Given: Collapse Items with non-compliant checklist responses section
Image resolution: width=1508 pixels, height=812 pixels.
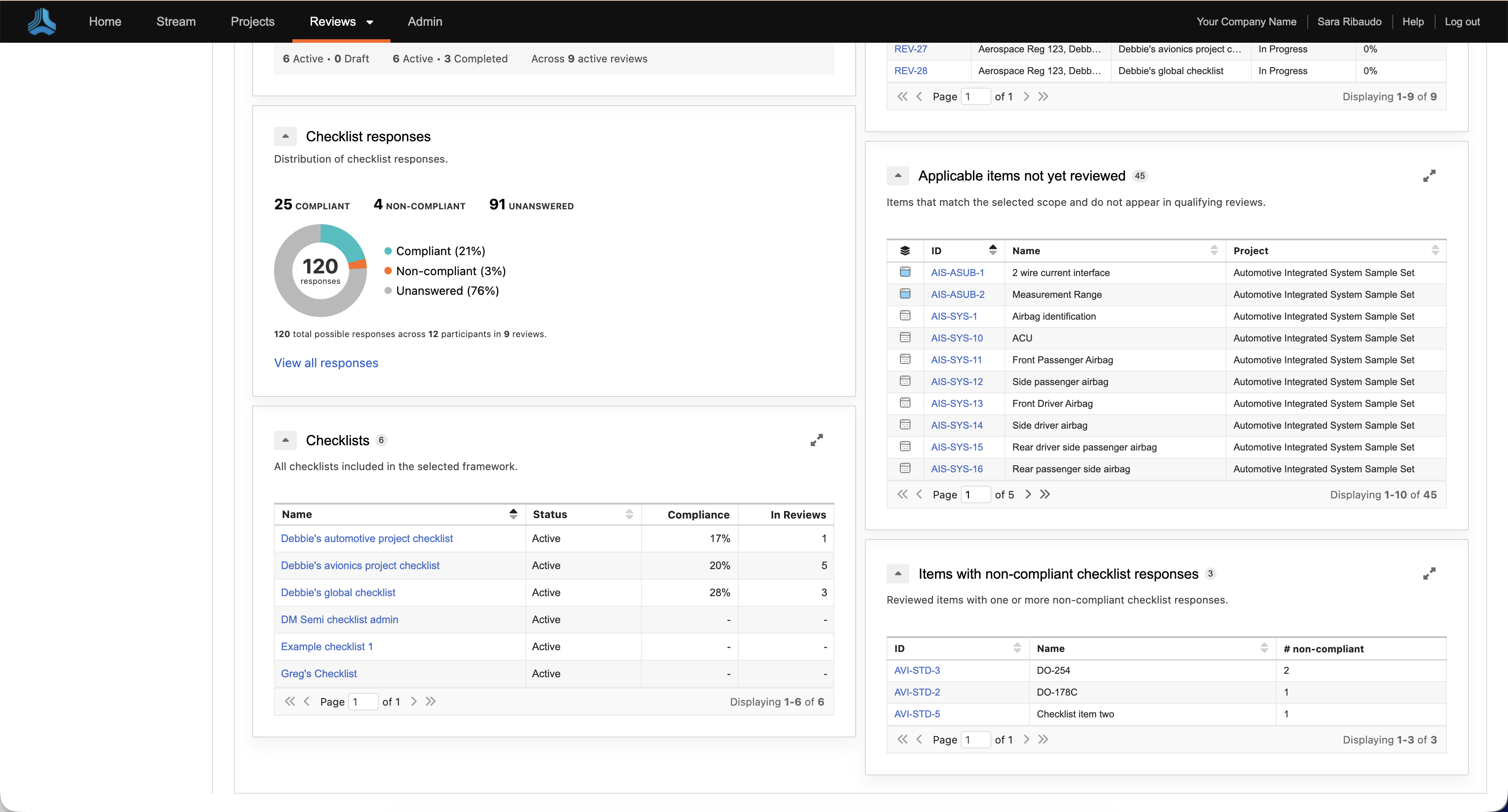Looking at the screenshot, I should pos(898,573).
